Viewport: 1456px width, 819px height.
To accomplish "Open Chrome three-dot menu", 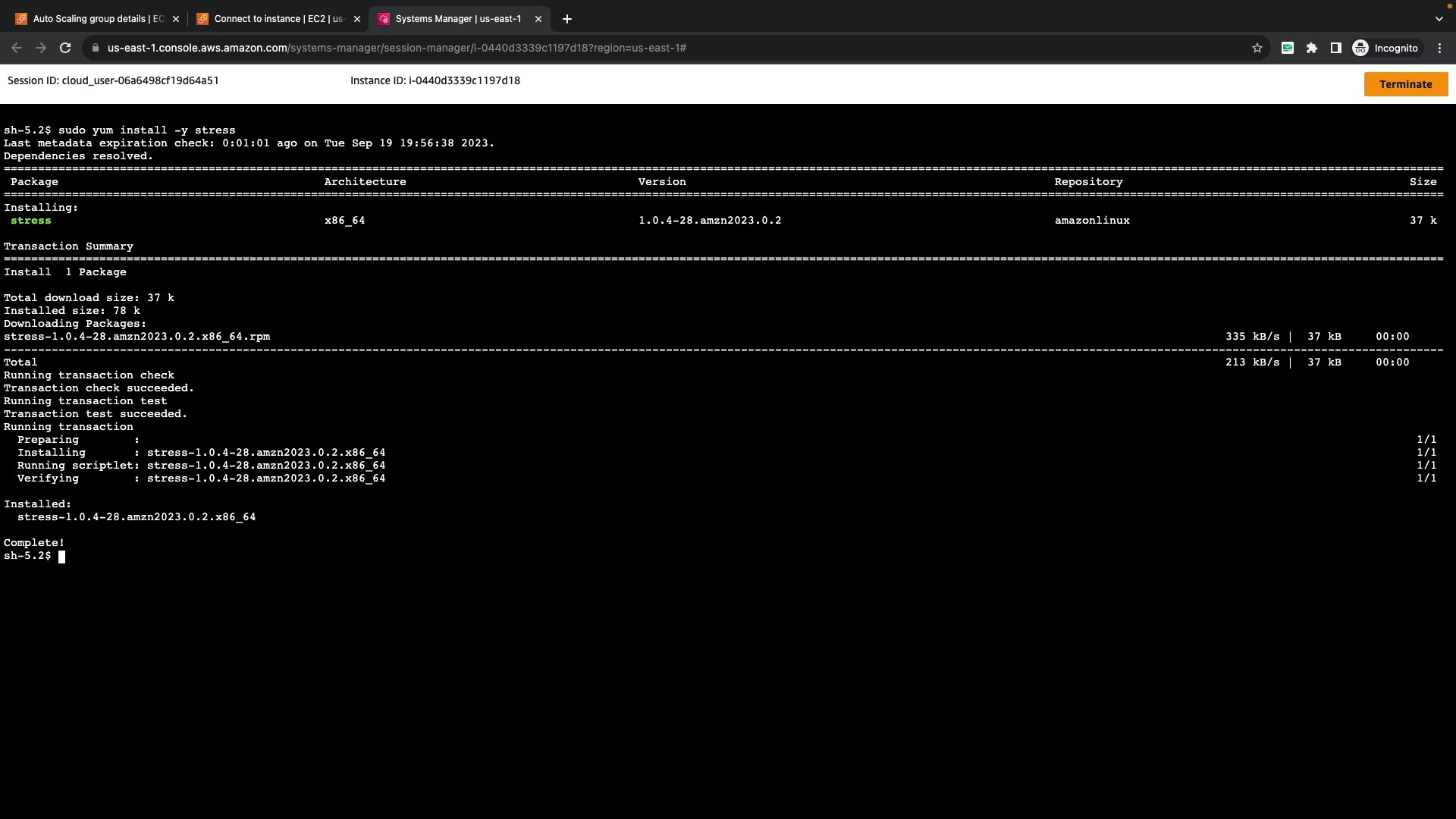I will (x=1439, y=48).
